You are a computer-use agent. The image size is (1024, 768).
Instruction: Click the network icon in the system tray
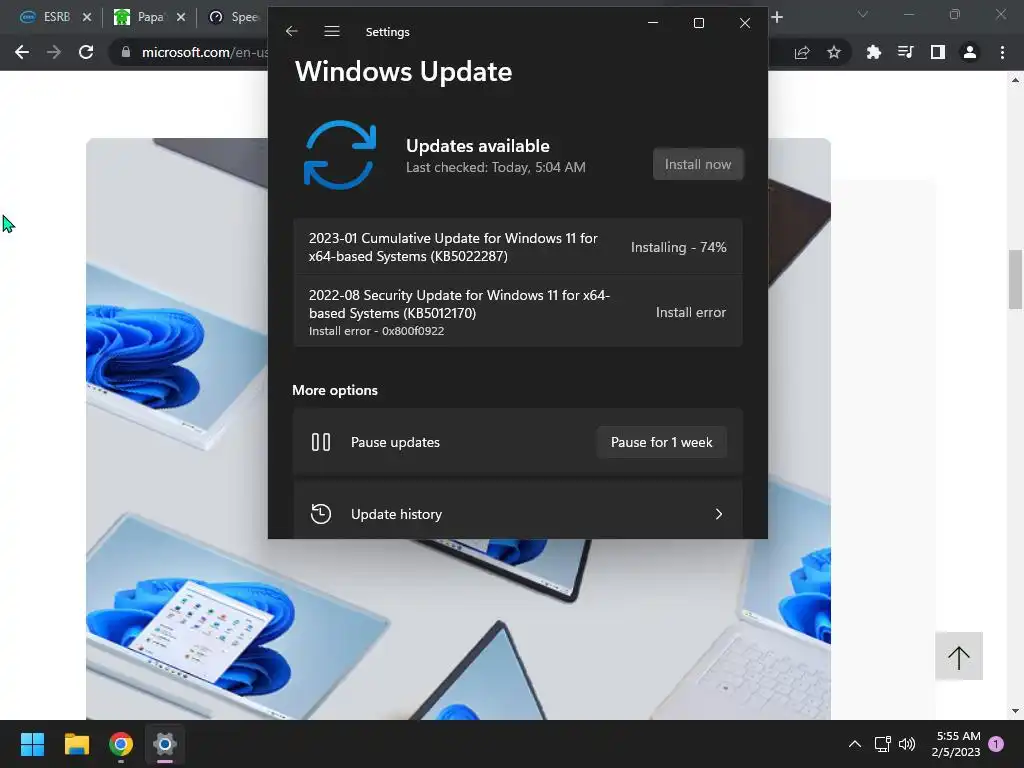pos(882,744)
